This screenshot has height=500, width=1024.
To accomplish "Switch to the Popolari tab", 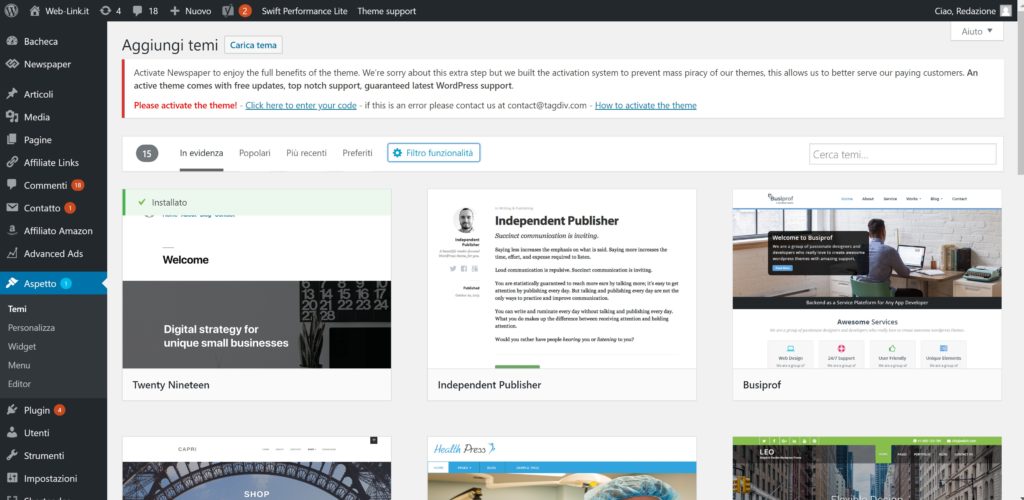I will (255, 153).
